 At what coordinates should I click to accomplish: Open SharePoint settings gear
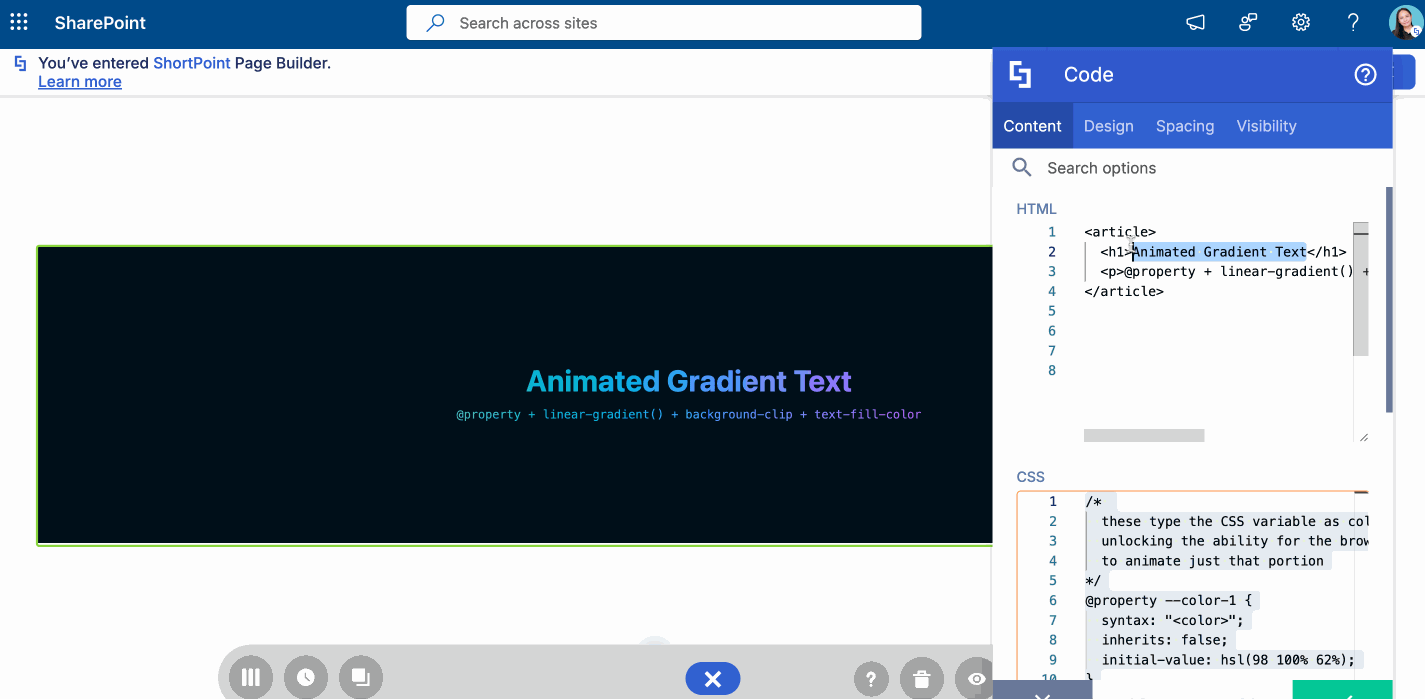tap(1301, 22)
